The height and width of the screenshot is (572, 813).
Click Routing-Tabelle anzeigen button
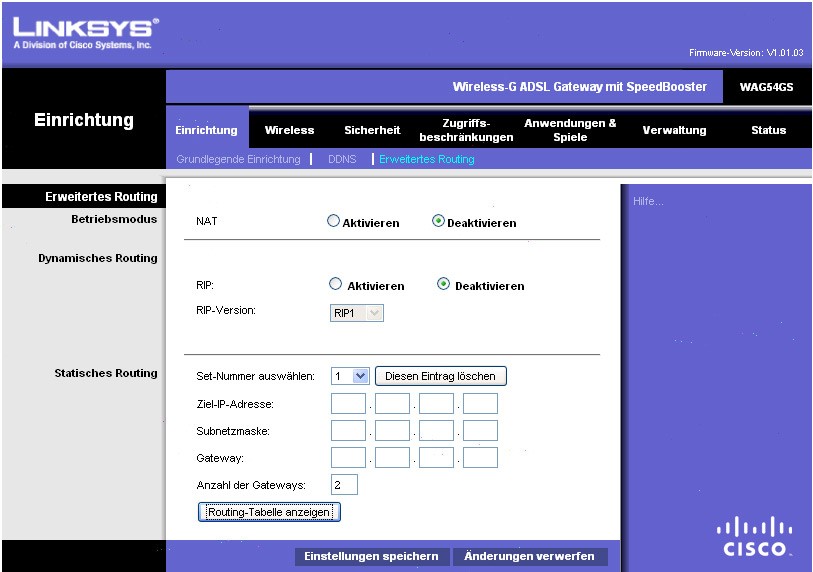(269, 512)
